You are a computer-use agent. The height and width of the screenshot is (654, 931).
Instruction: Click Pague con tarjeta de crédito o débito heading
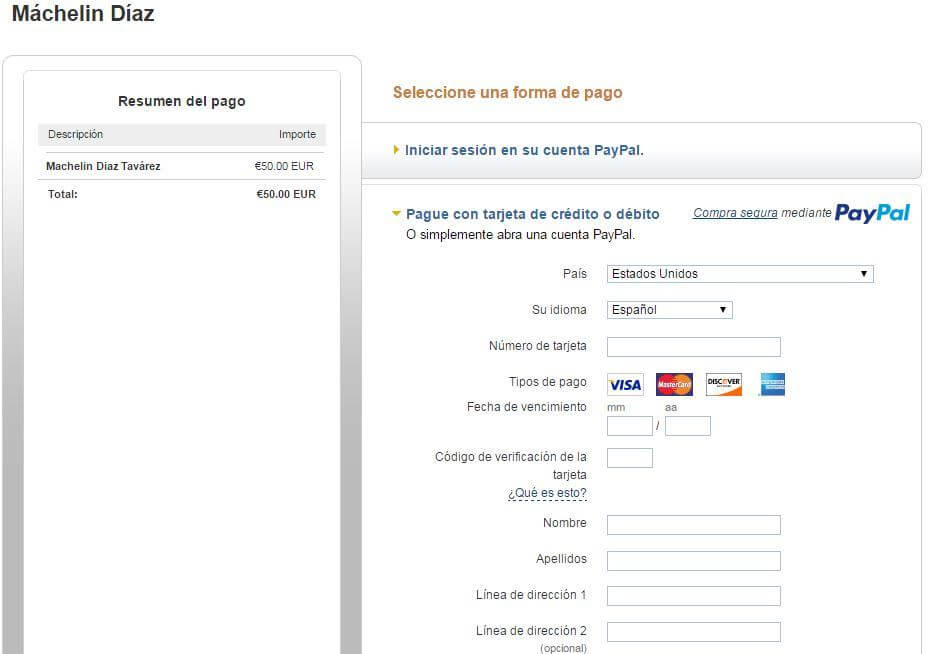coord(533,214)
